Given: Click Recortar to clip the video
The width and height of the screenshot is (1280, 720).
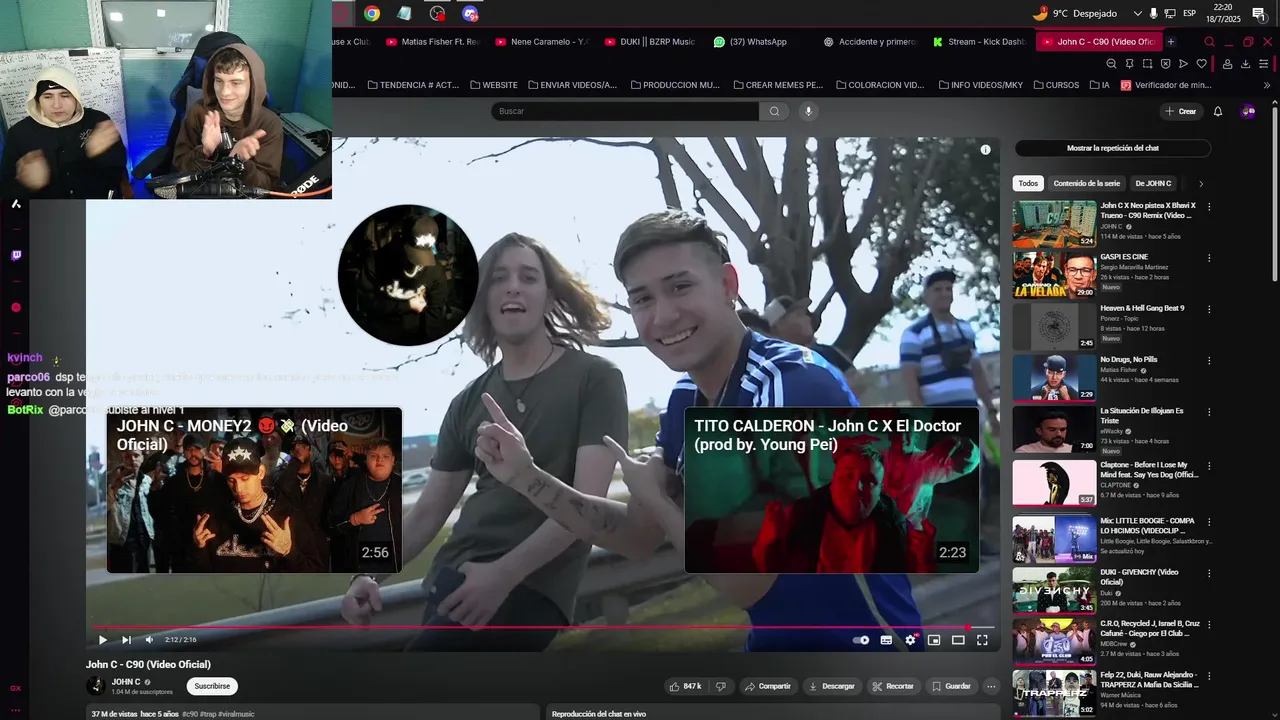Looking at the screenshot, I should [892, 686].
